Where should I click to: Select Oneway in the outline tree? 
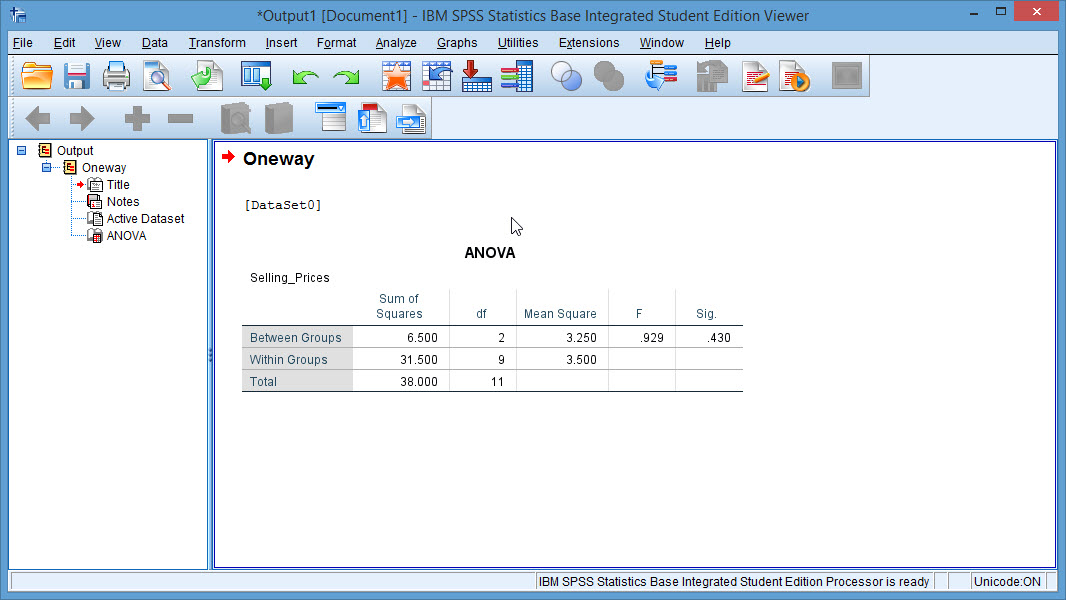coord(104,167)
